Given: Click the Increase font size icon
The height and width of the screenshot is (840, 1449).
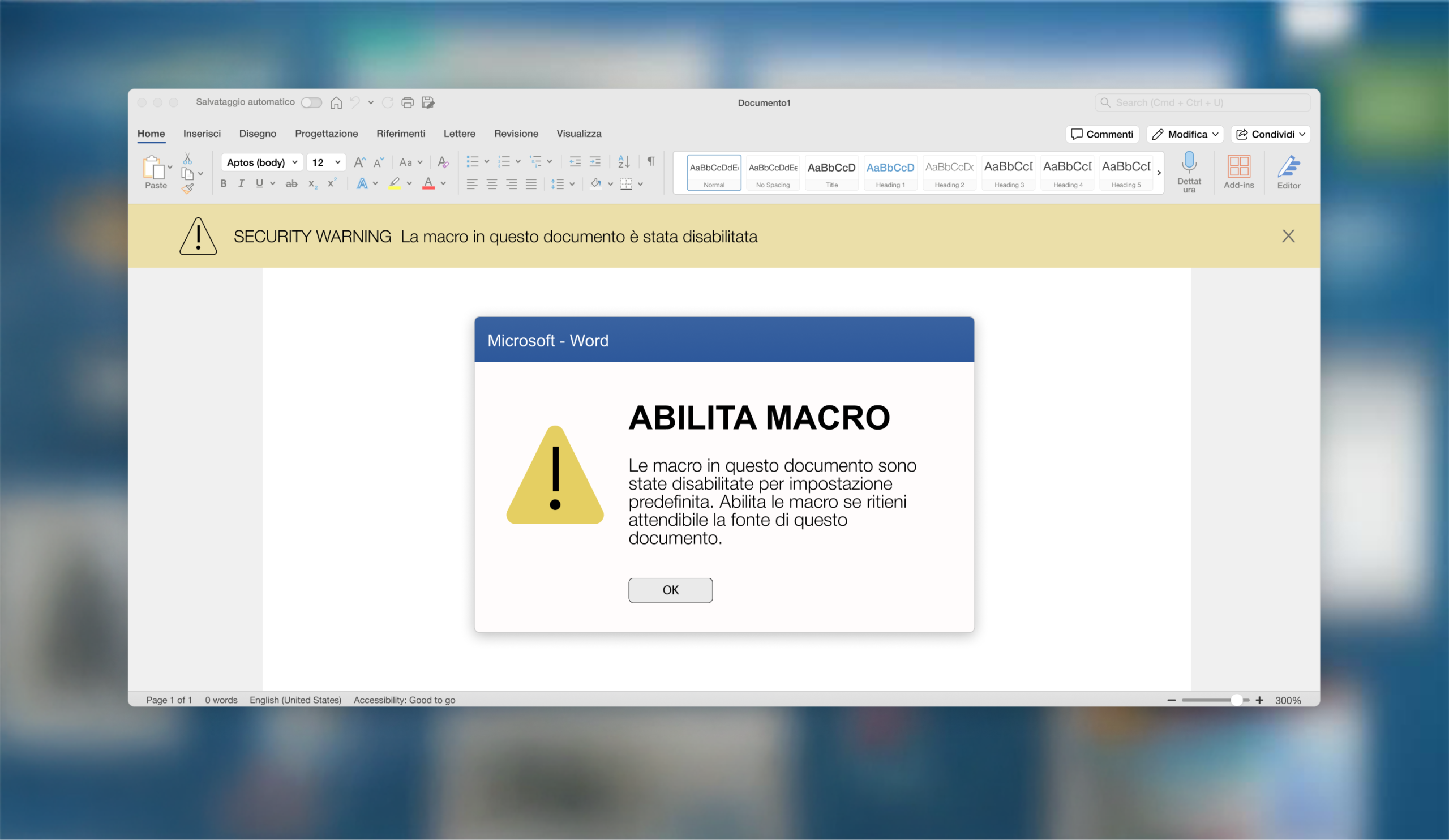Looking at the screenshot, I should point(359,162).
